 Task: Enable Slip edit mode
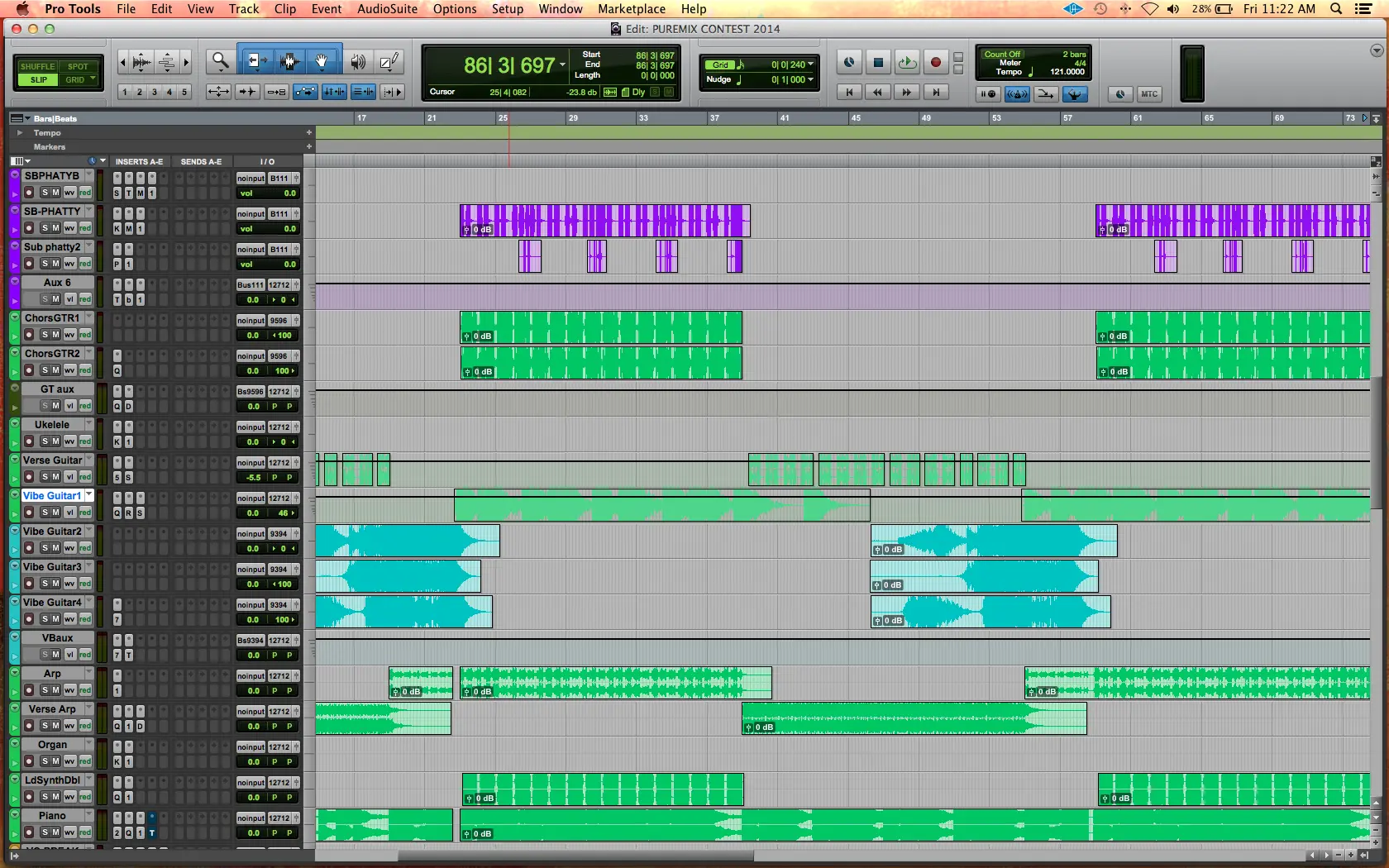(38, 79)
